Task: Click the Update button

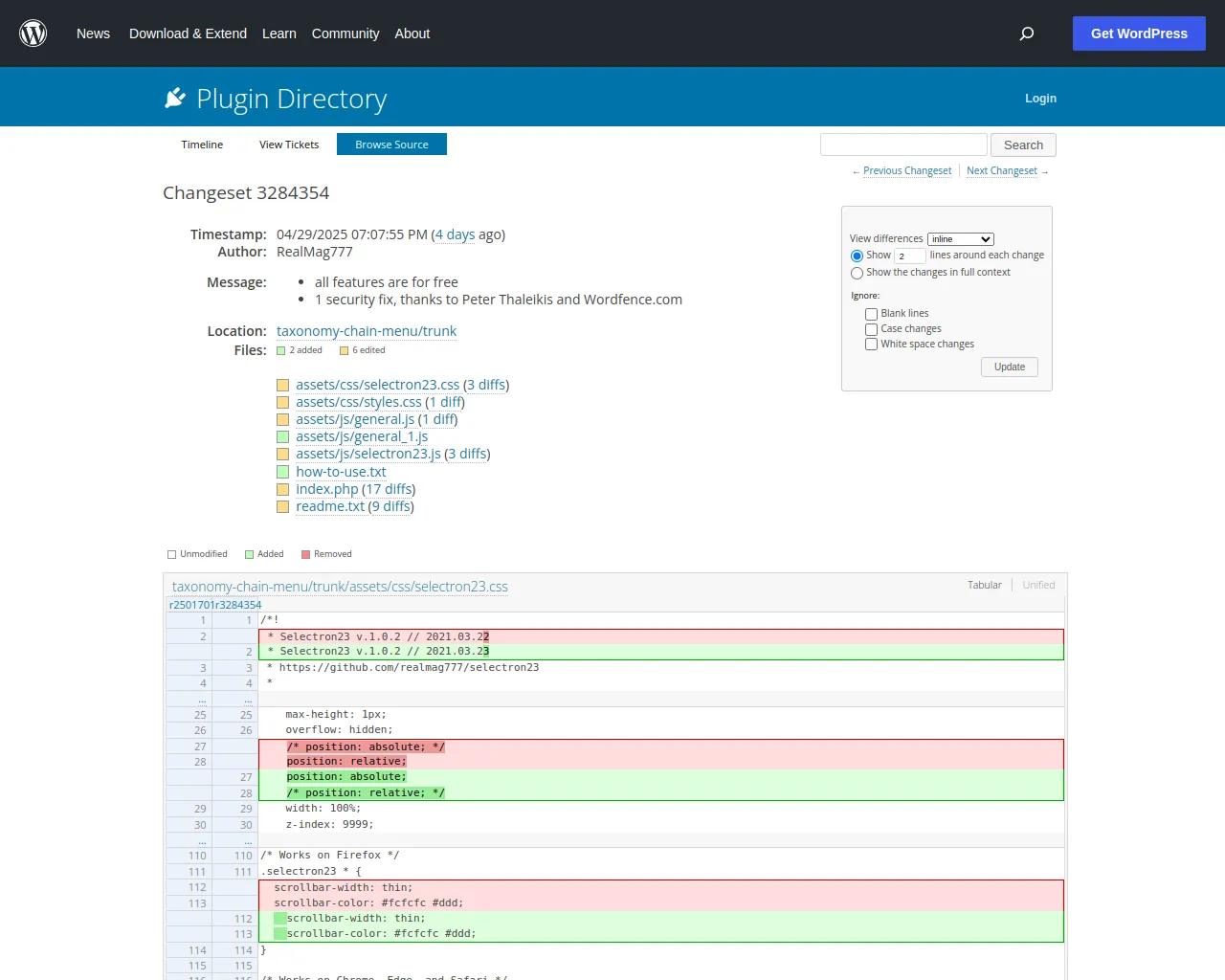Action: tap(1010, 367)
